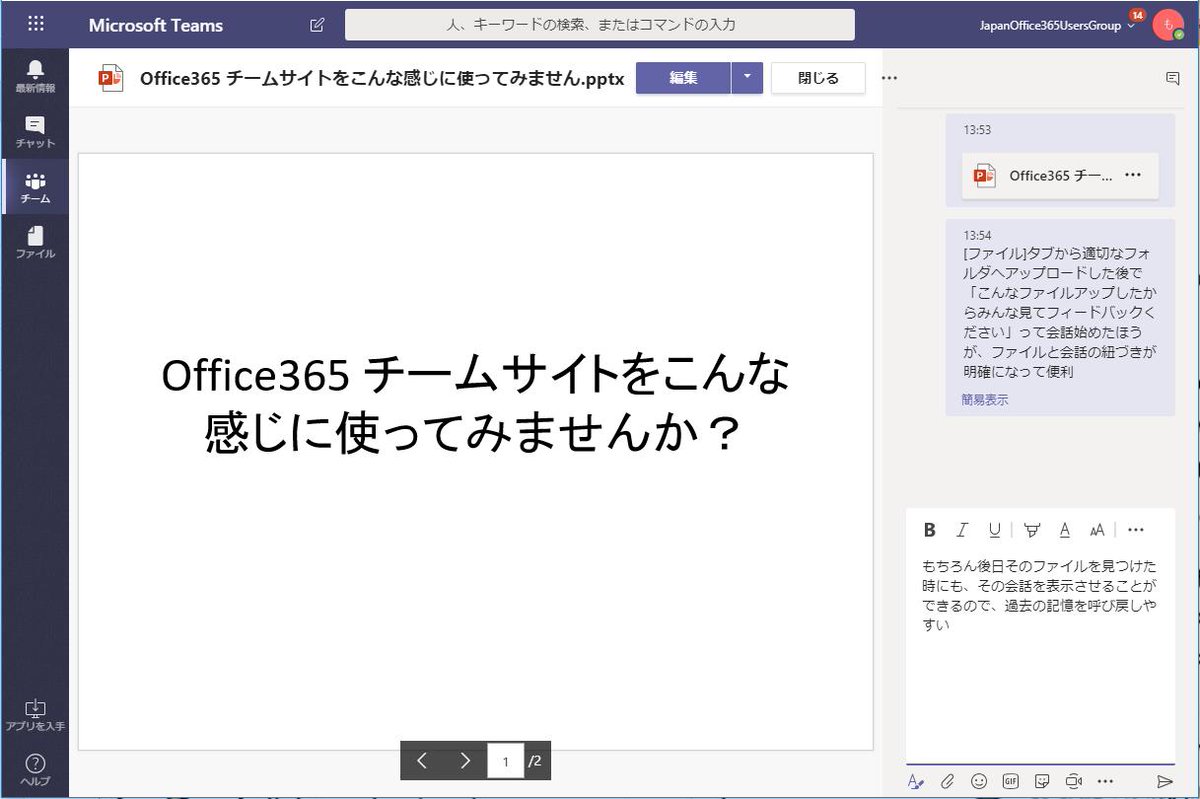
Task: Open the Activity (最新情報) sidebar item
Action: (x=35, y=76)
